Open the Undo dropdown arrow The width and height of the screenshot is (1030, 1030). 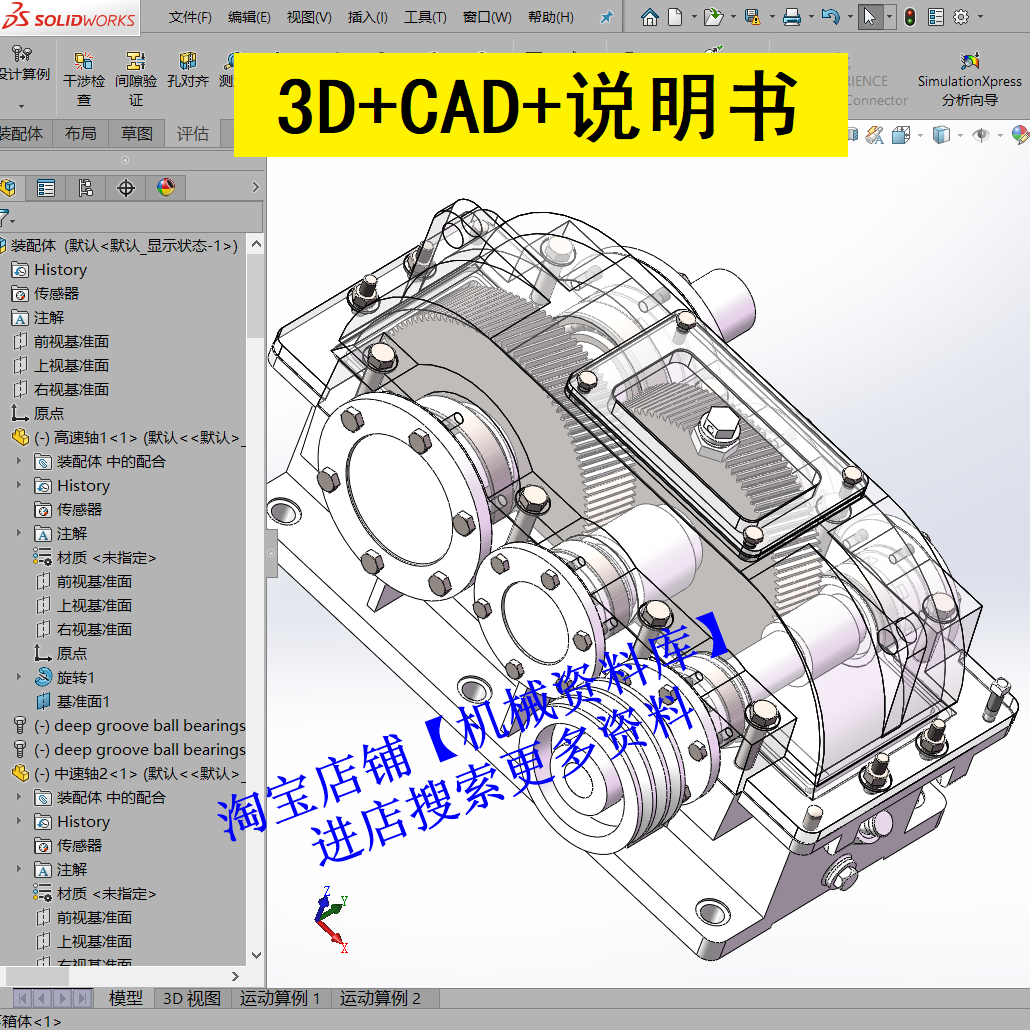point(851,16)
